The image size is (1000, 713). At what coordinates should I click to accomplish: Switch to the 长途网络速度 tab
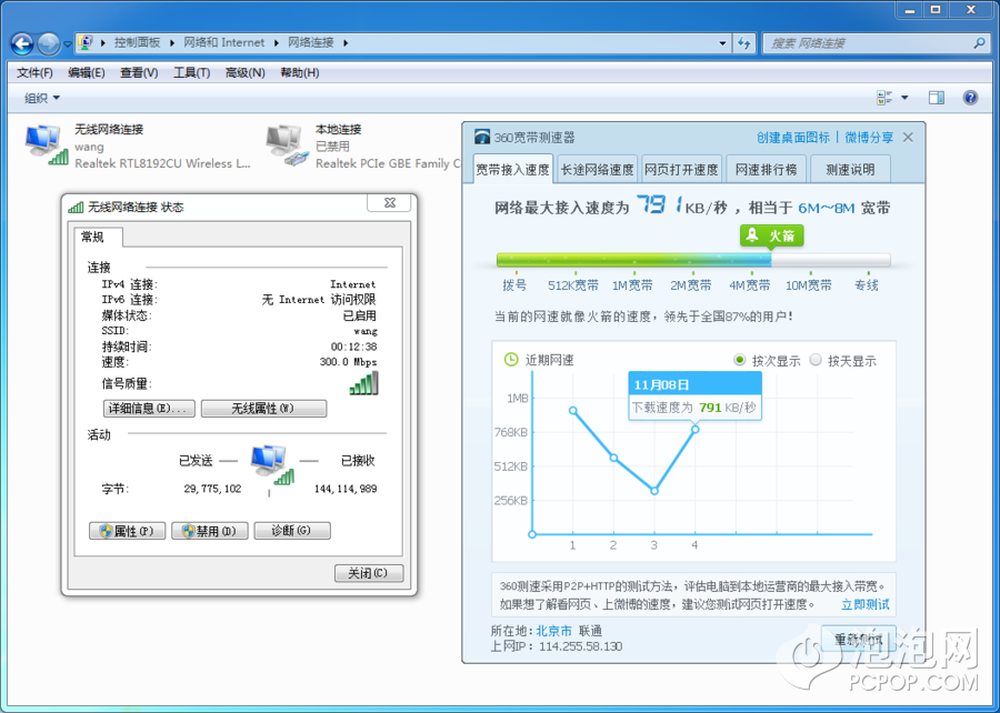coord(597,170)
